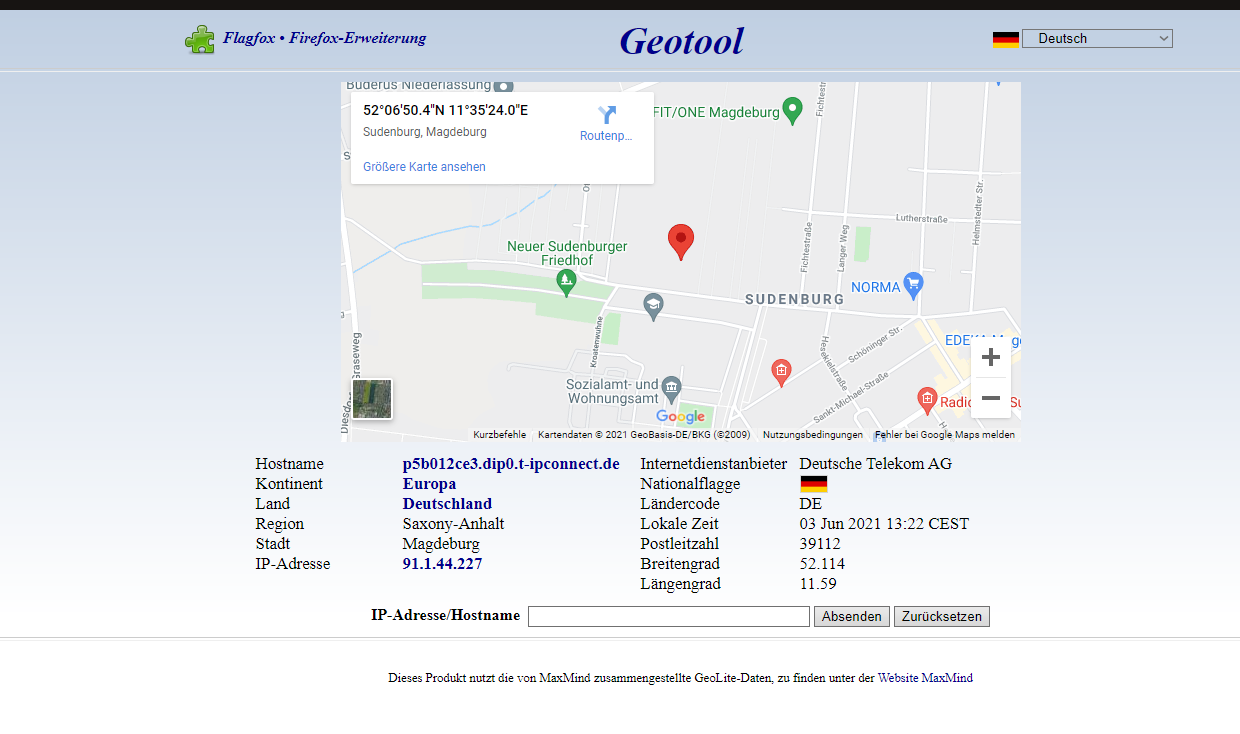Select the NORMA shopping cart marker
This screenshot has height=734, width=1240.
912,285
